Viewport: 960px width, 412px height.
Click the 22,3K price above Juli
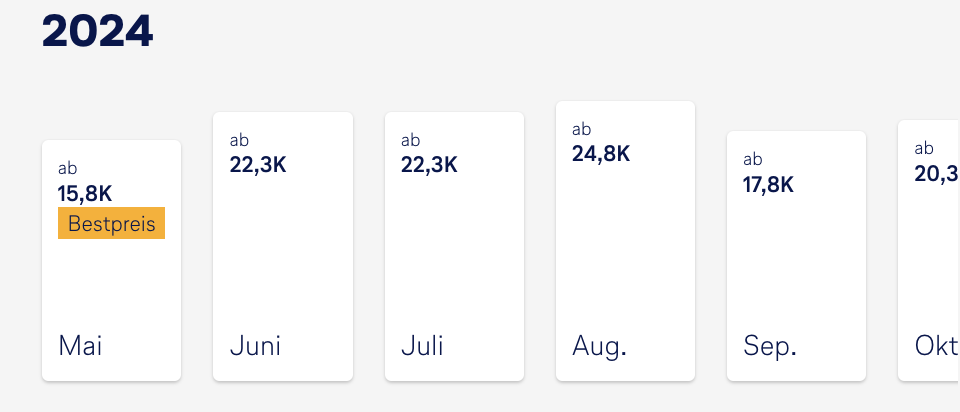[x=429, y=165]
